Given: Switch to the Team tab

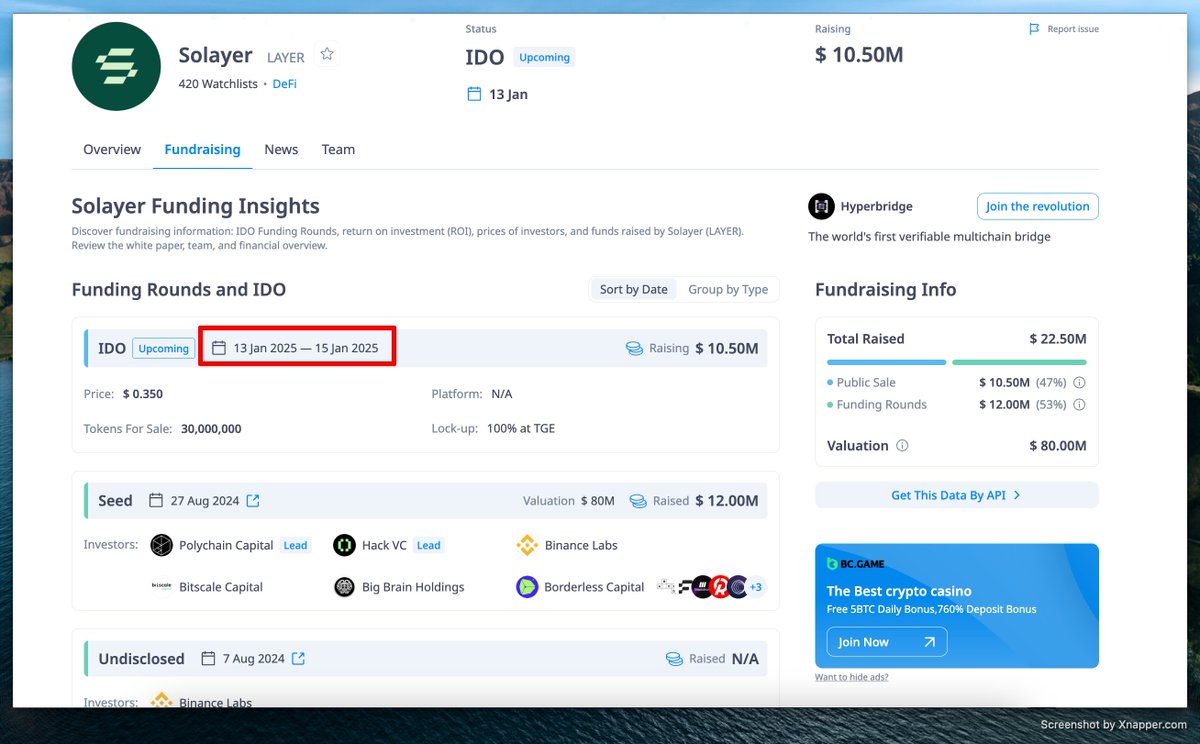Looking at the screenshot, I should 338,149.
